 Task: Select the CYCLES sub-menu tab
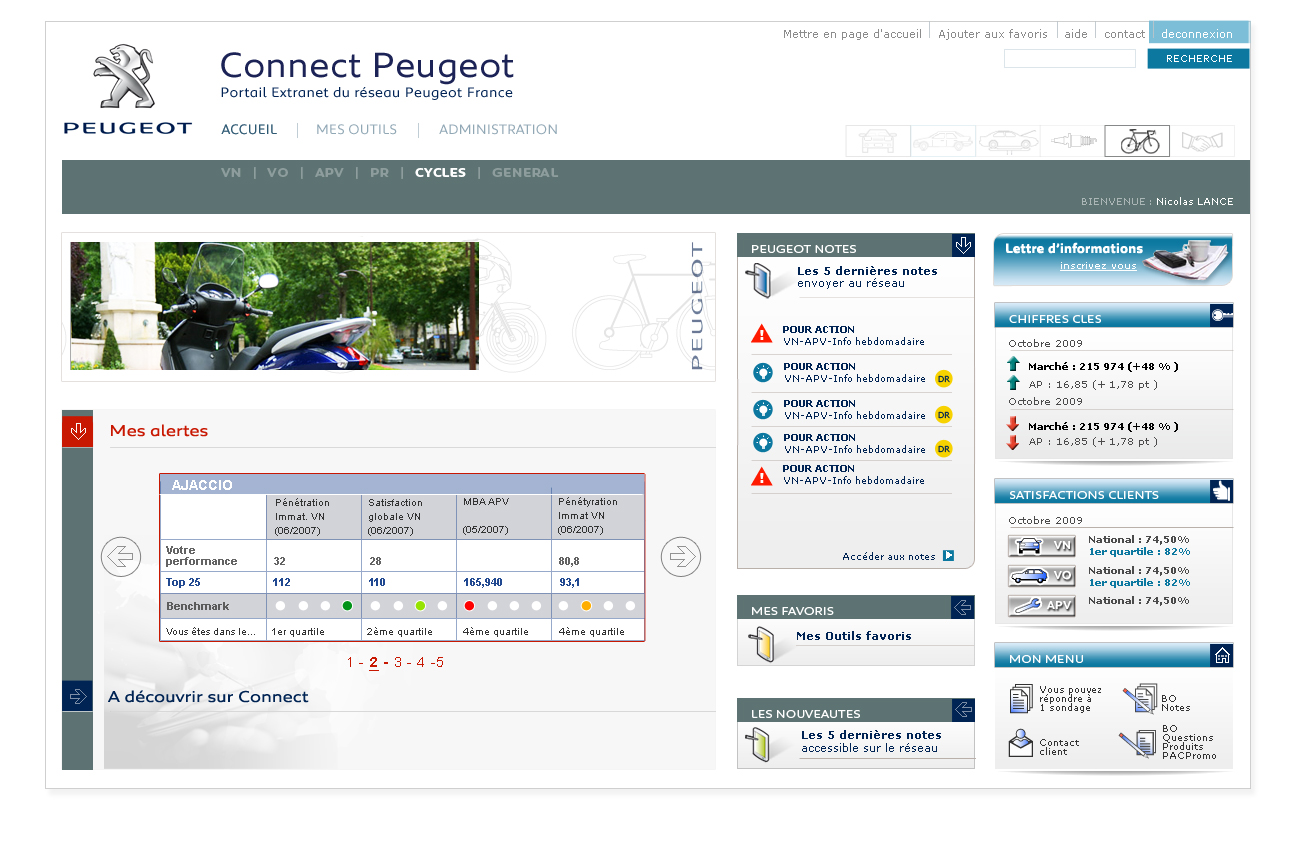(440, 173)
